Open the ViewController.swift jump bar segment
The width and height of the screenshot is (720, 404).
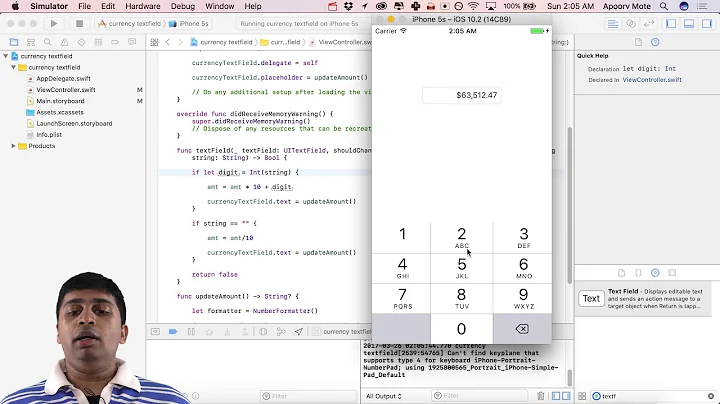click(x=340, y=42)
